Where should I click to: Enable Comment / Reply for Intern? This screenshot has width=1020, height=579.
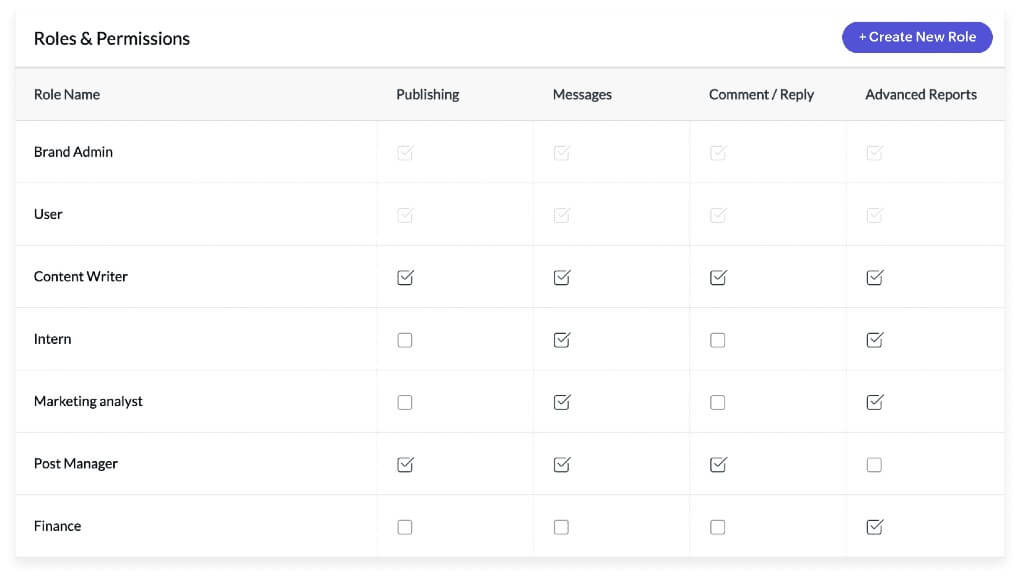[x=717, y=340]
